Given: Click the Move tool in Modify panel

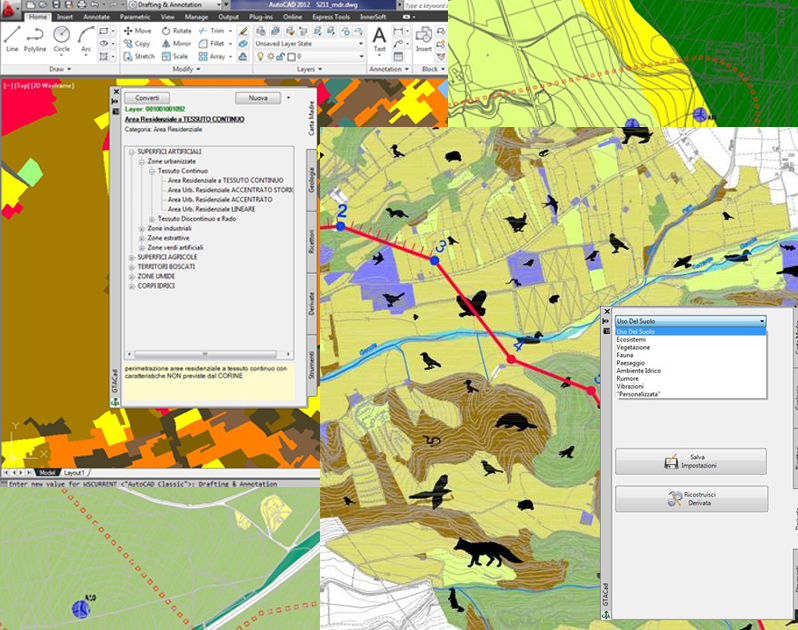Looking at the screenshot, I should tap(137, 31).
